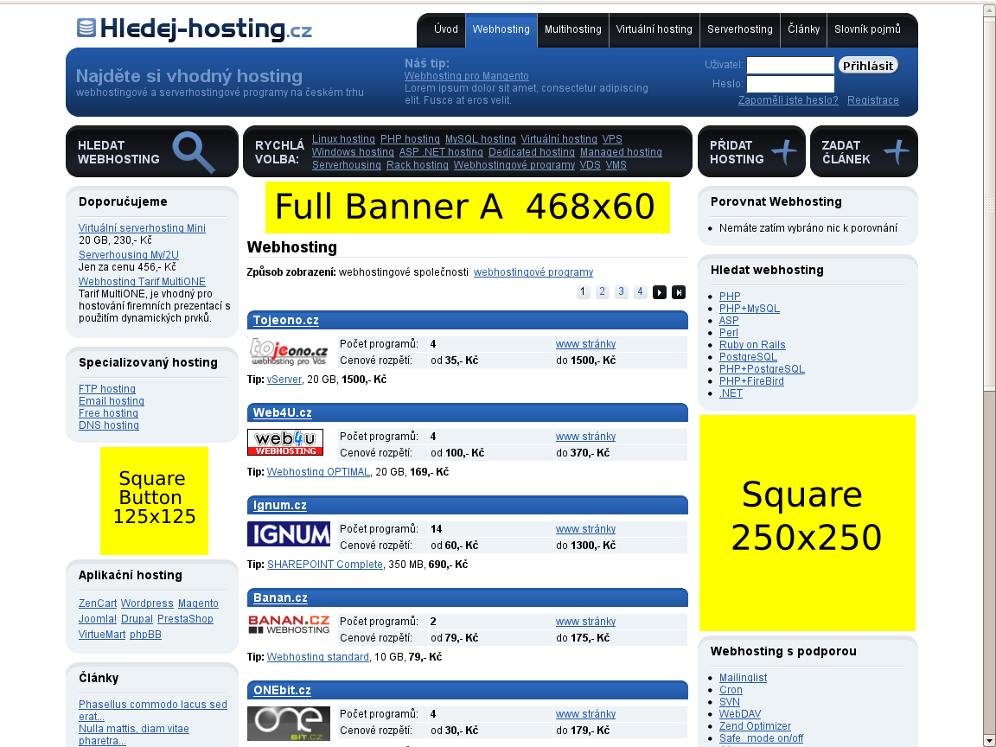Open the Webhosting pro Mangento tip link
This screenshot has height=747, width=996.
(x=466, y=76)
